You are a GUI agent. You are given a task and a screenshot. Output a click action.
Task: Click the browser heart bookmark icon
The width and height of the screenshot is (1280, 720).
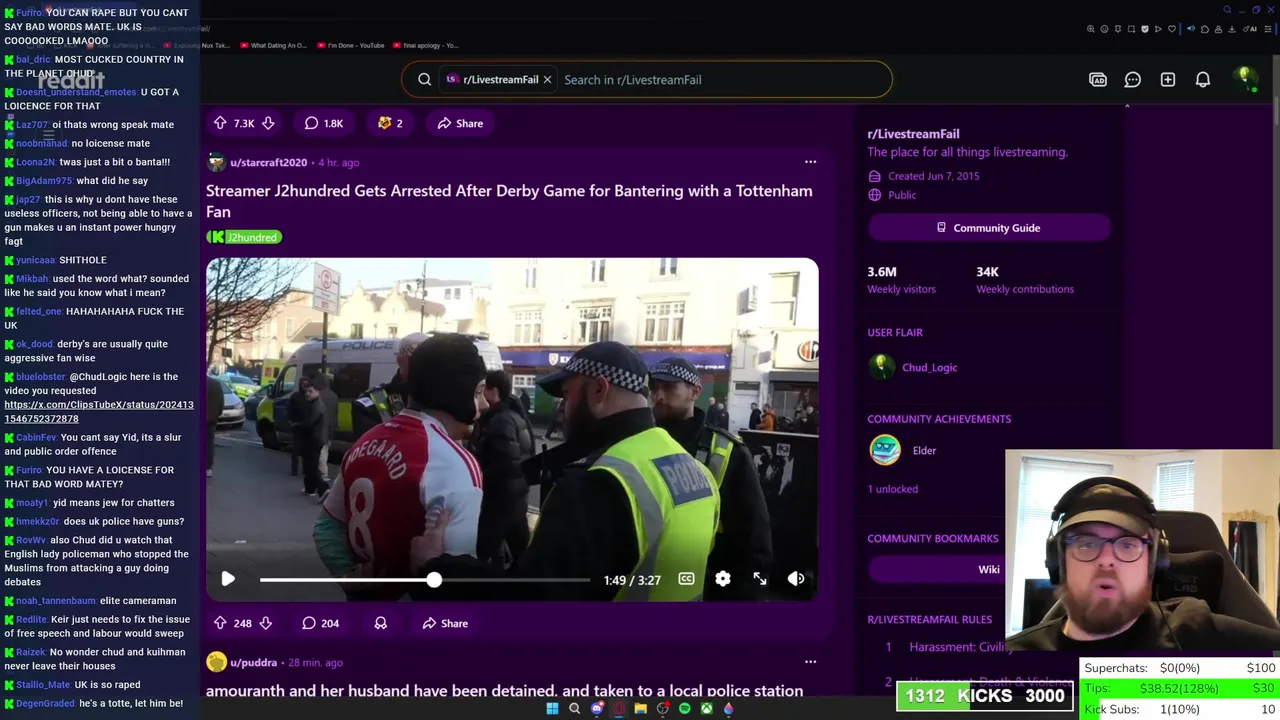(1172, 29)
